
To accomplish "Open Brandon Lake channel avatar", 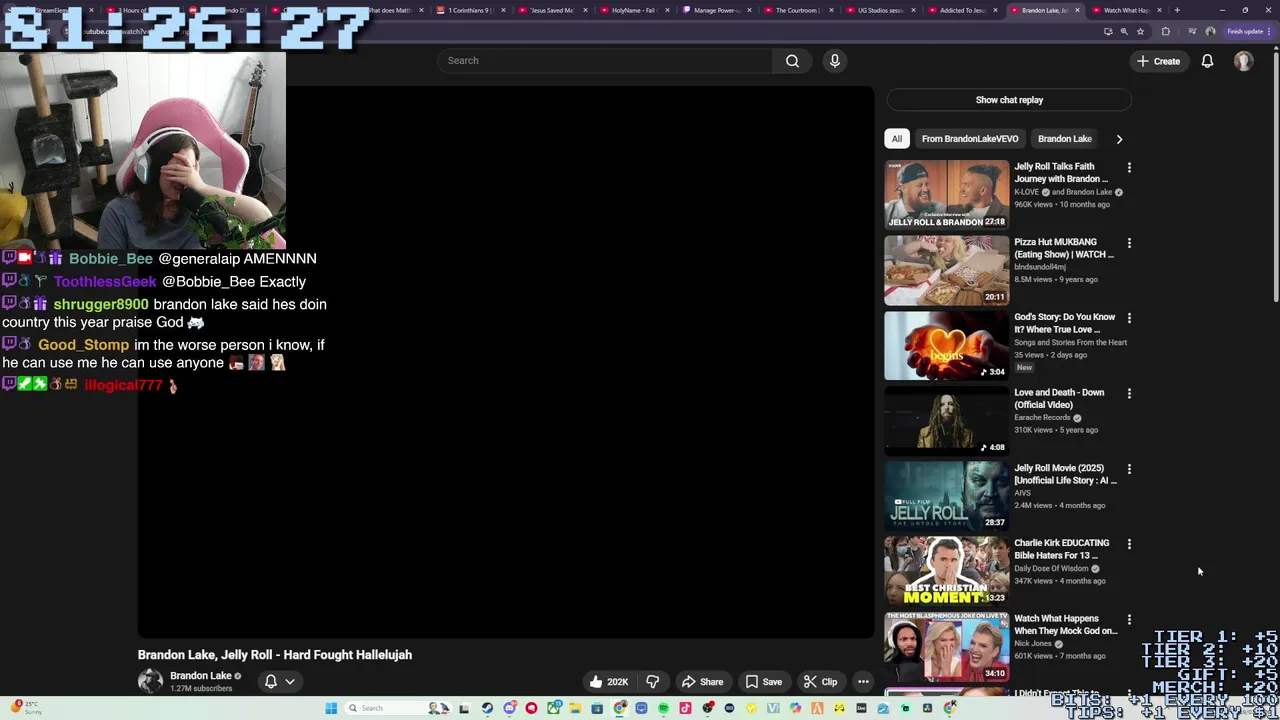I will 150,682.
